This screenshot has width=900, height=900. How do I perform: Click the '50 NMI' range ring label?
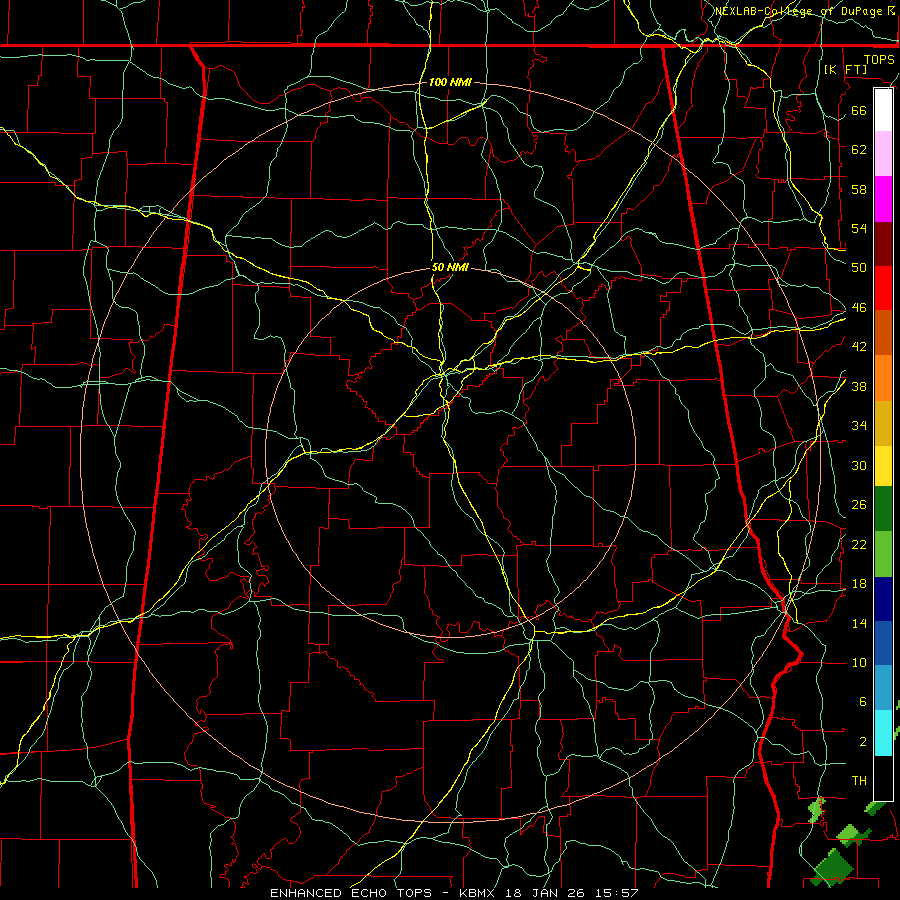click(451, 267)
